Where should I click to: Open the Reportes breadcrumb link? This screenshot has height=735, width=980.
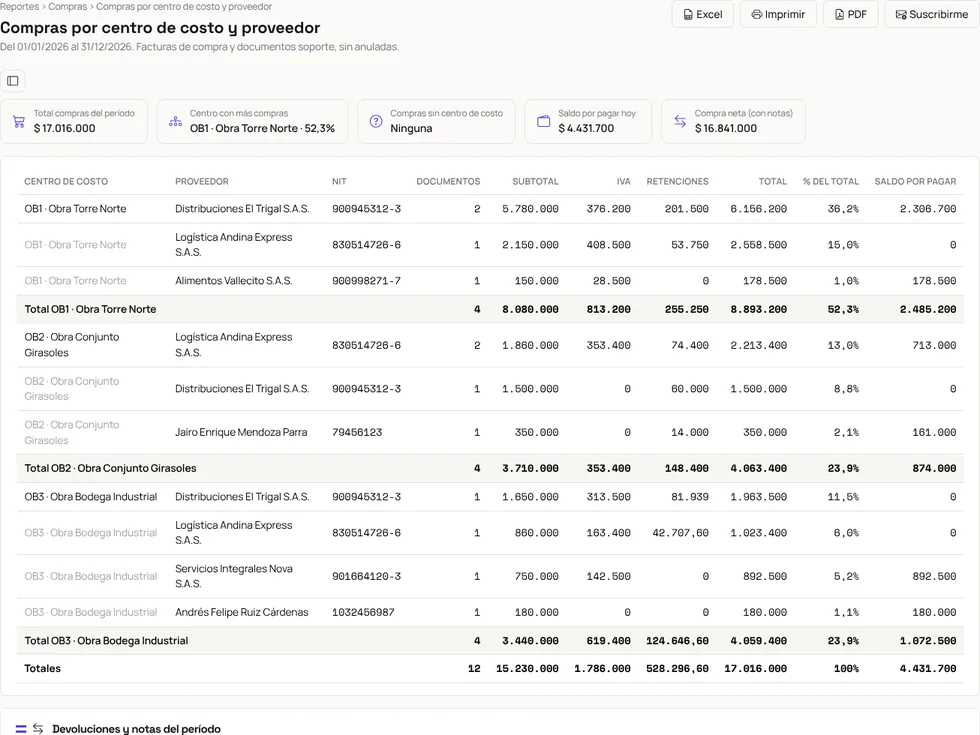19,7
